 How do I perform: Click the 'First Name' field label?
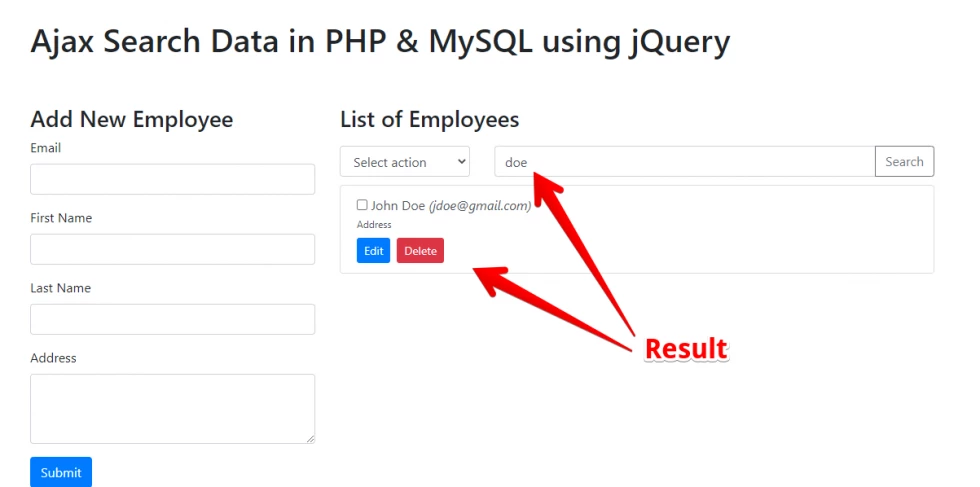[x=61, y=218]
